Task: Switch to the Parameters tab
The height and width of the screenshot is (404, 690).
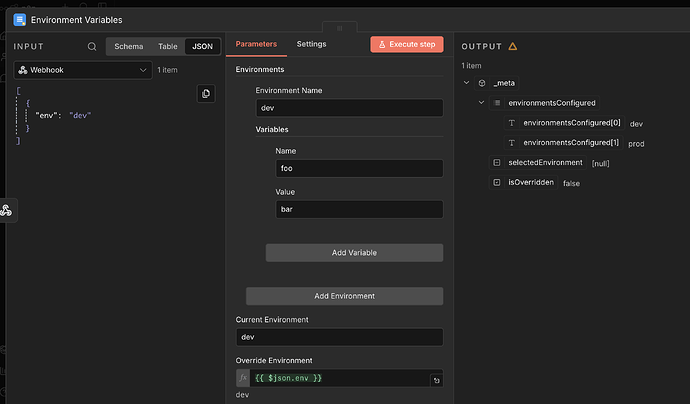Action: click(x=256, y=44)
